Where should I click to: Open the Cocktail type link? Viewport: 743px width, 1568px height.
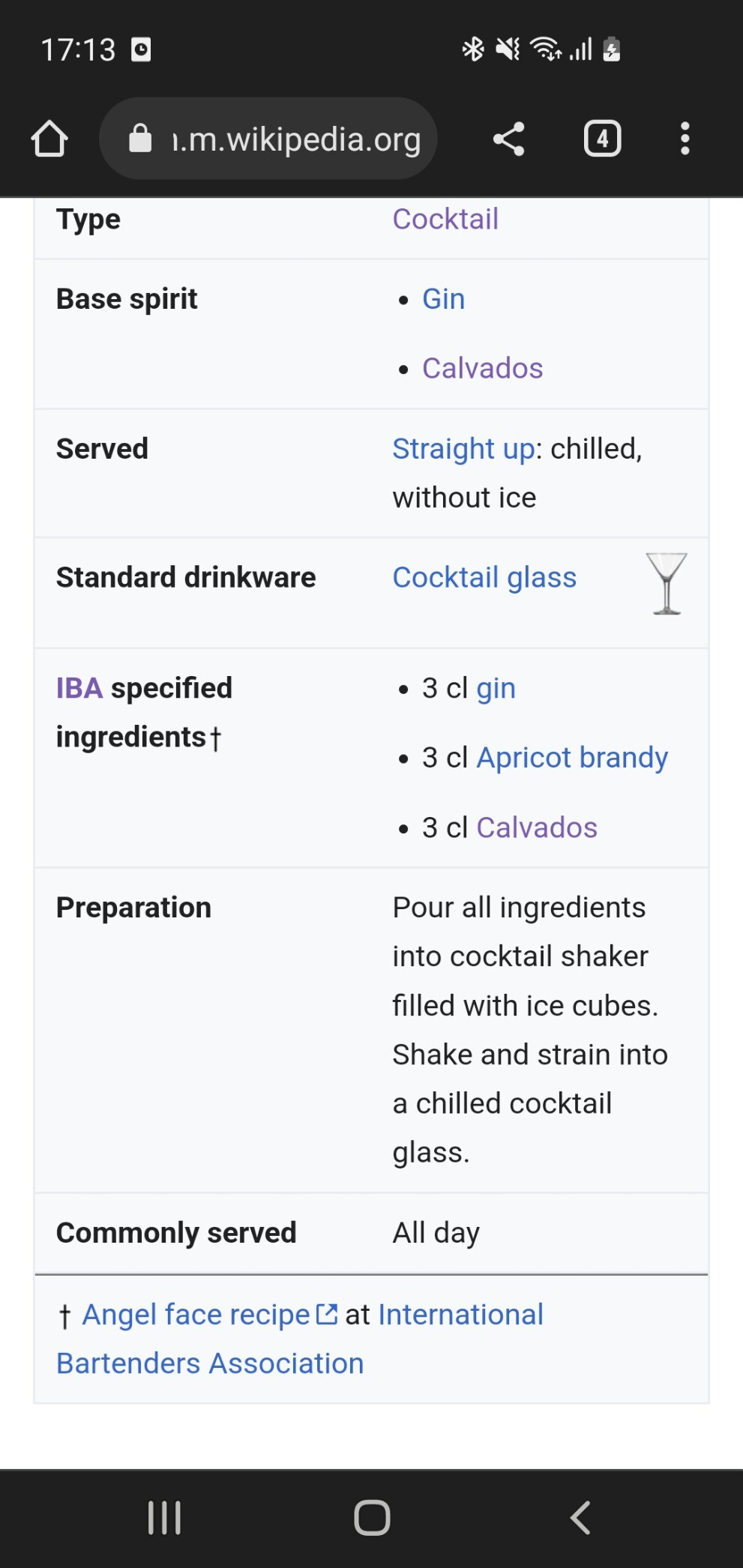tap(445, 219)
